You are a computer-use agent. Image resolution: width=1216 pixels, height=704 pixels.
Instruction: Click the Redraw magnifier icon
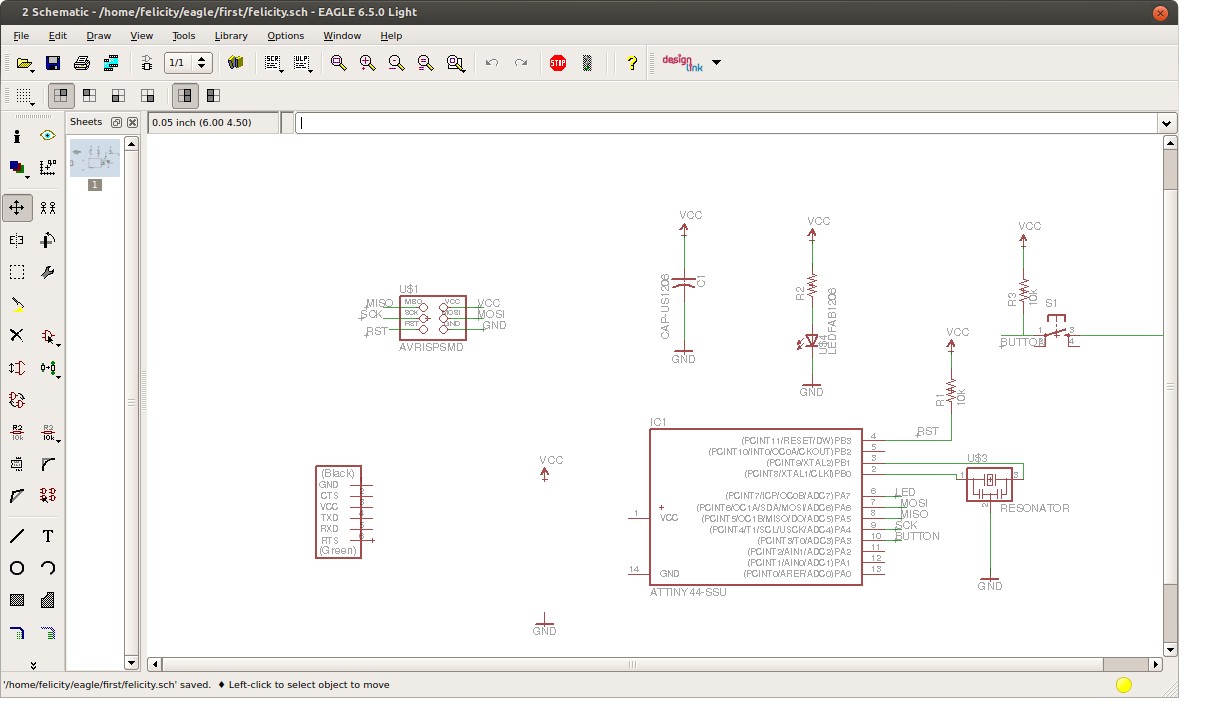(425, 63)
